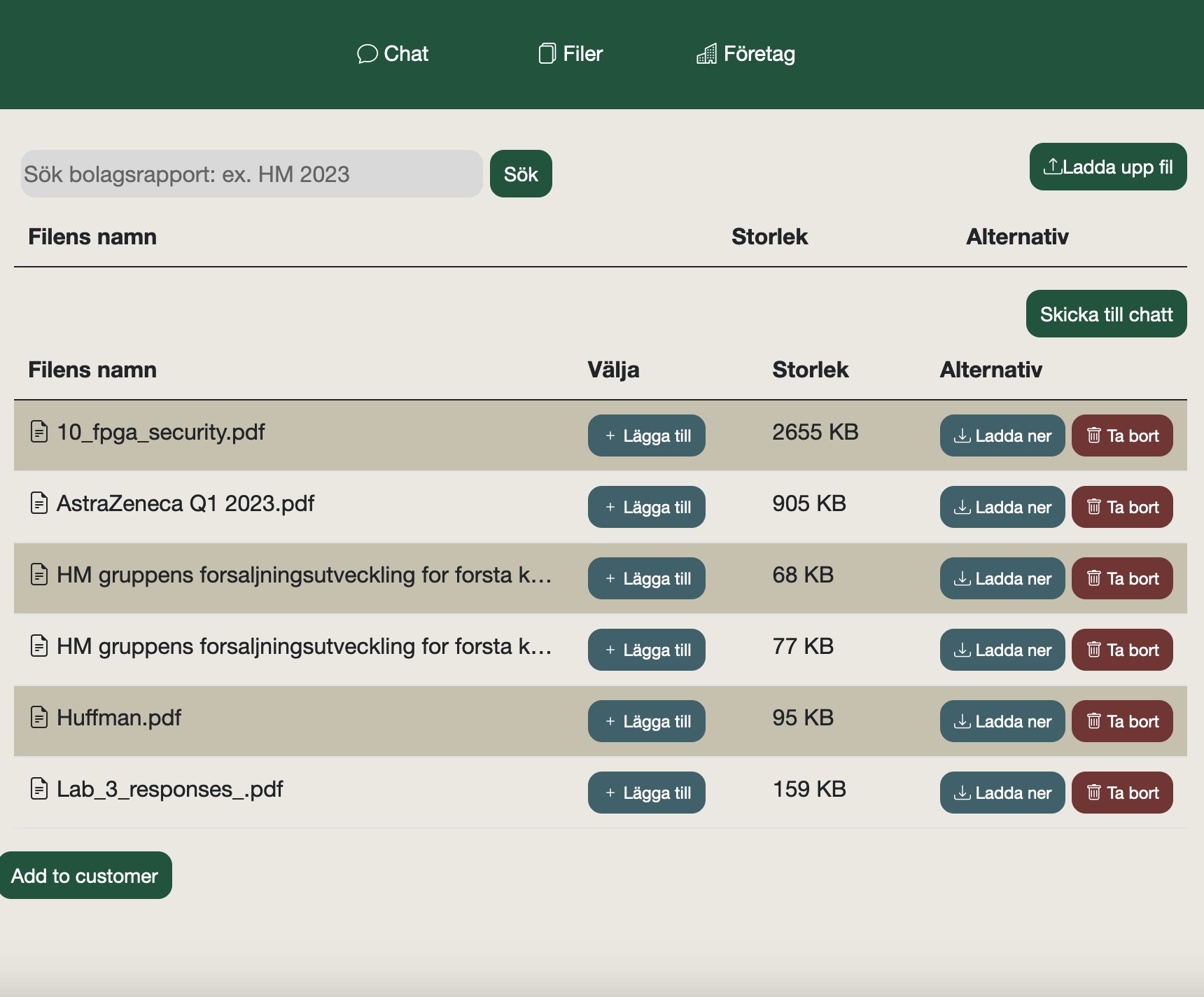Add AstraZeneca Q1 2023.pdf with Lägga till
This screenshot has height=997, width=1204.
click(646, 507)
